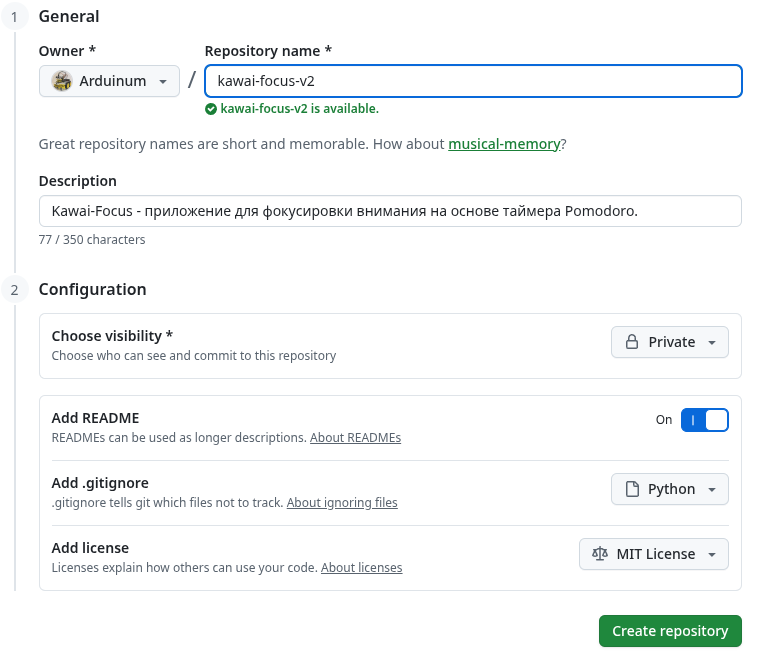Toggle the Add README switch off
Image resolution: width=763 pixels, height=666 pixels.
704,420
